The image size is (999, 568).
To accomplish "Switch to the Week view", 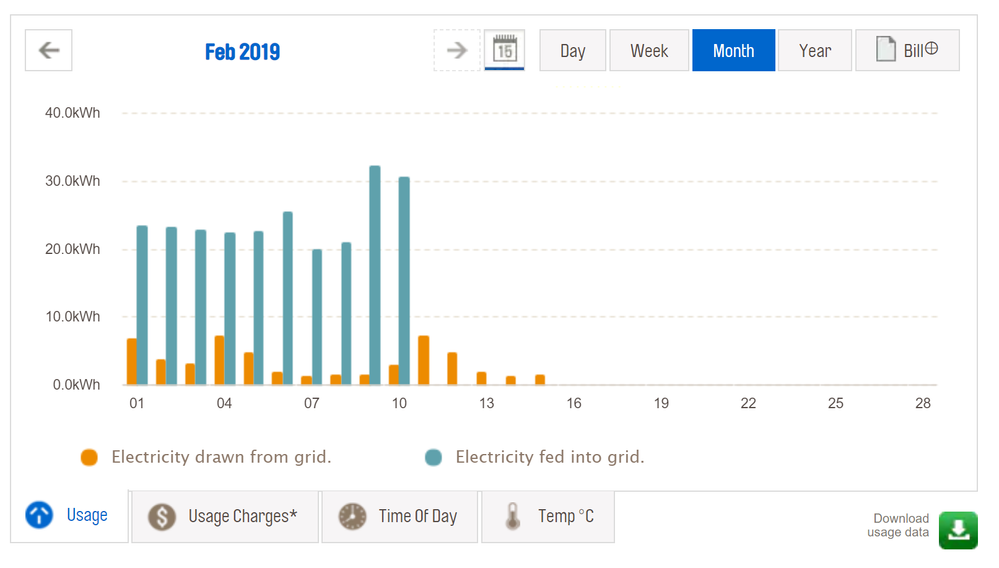I will (649, 51).
